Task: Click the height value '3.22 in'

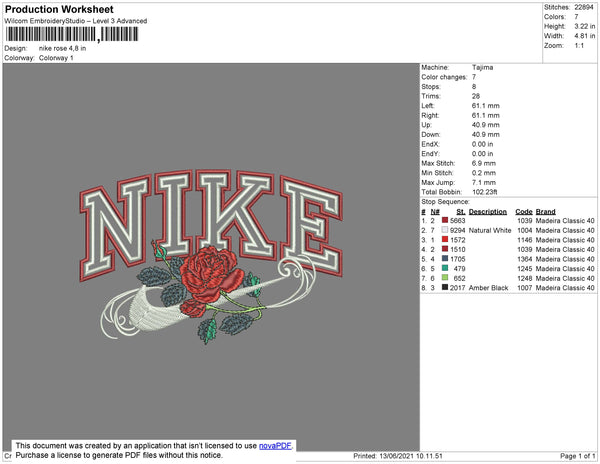Action: click(585, 26)
